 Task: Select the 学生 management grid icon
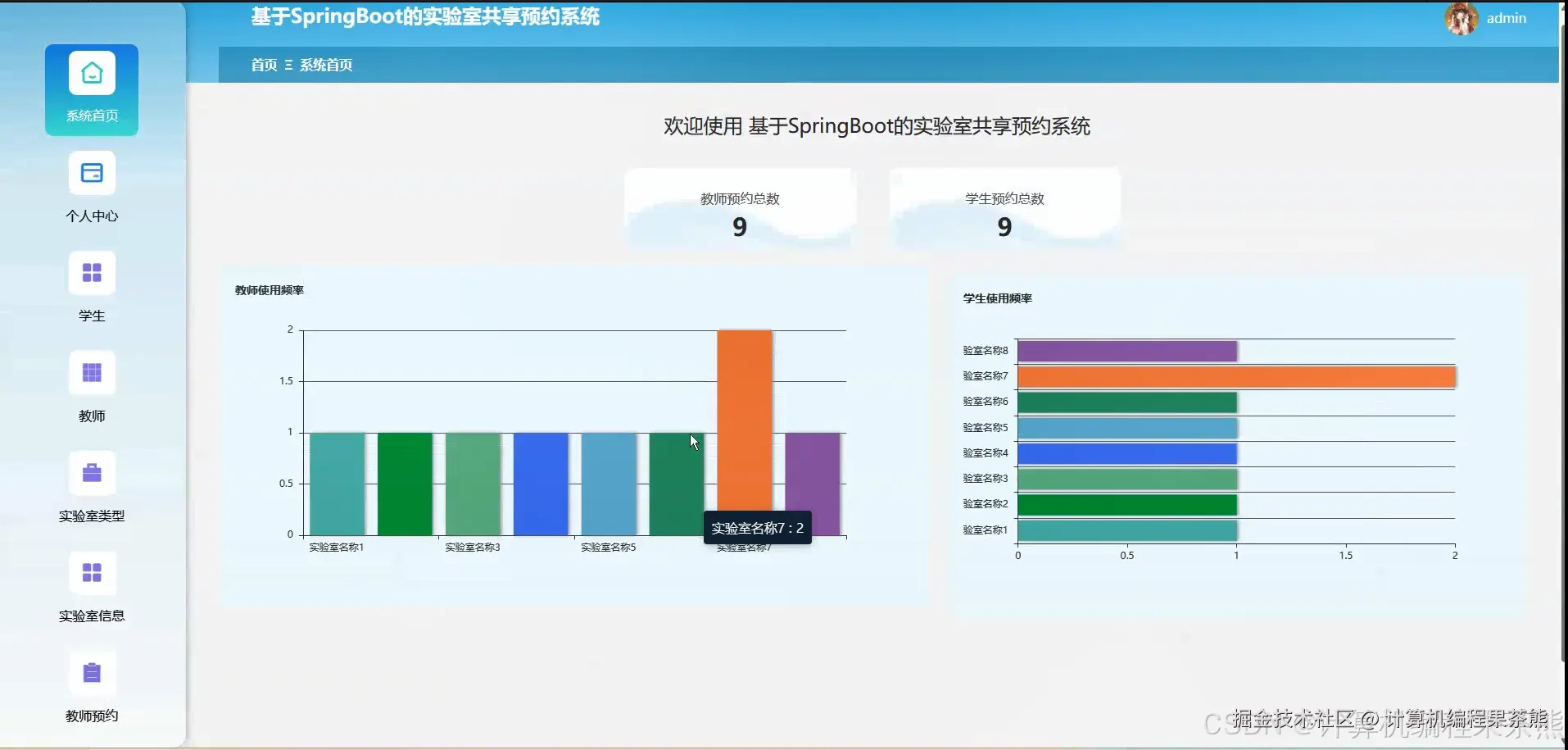pos(91,272)
